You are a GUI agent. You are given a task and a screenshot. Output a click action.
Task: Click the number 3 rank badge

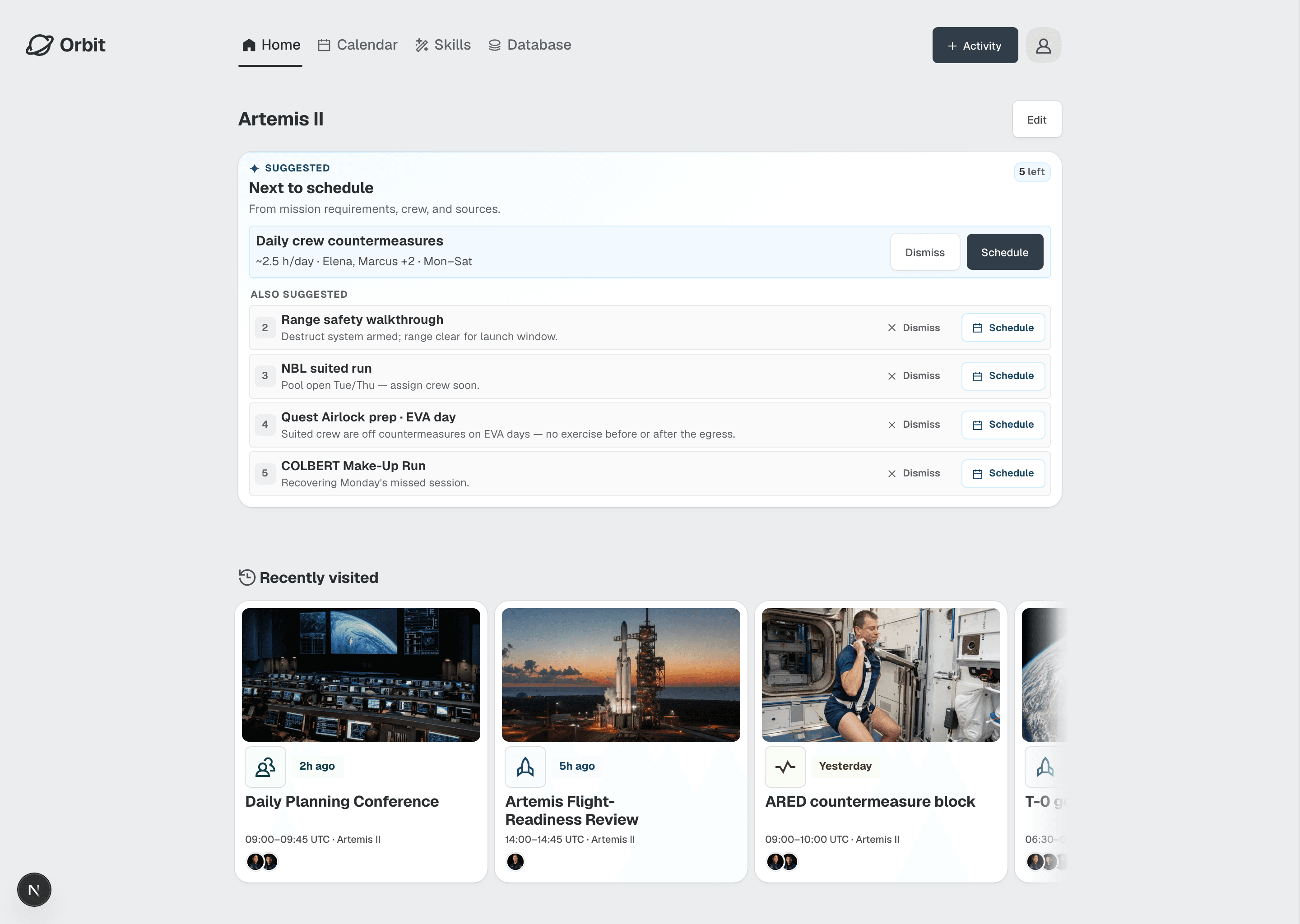coord(265,376)
